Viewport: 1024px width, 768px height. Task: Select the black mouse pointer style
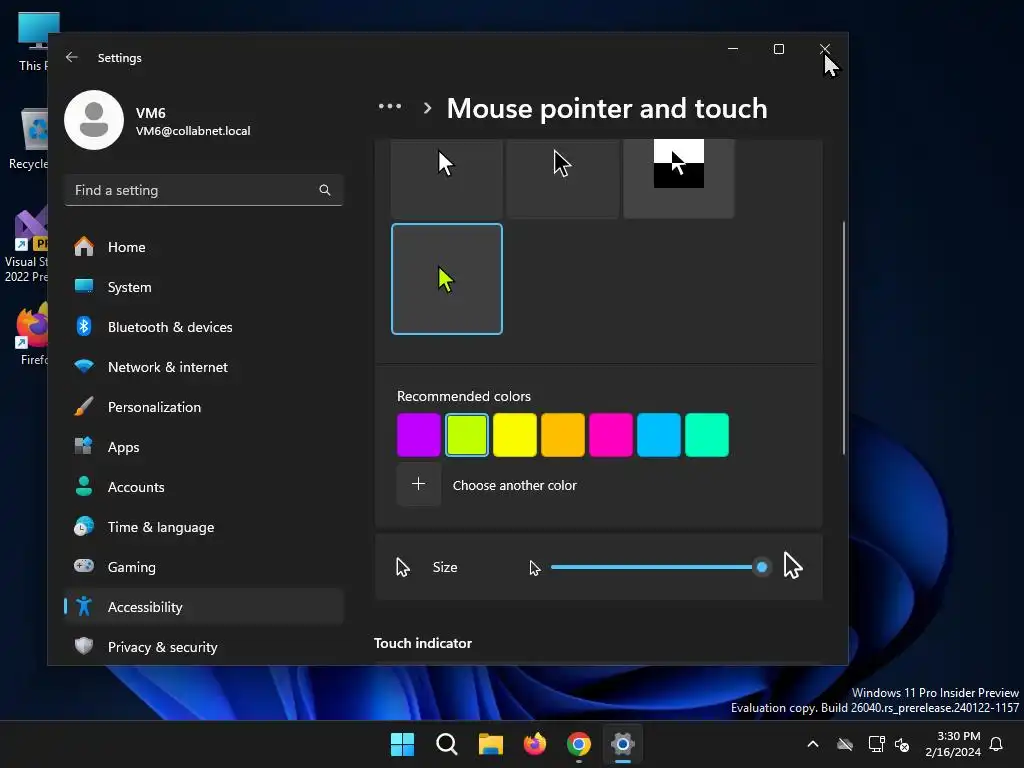(562, 178)
